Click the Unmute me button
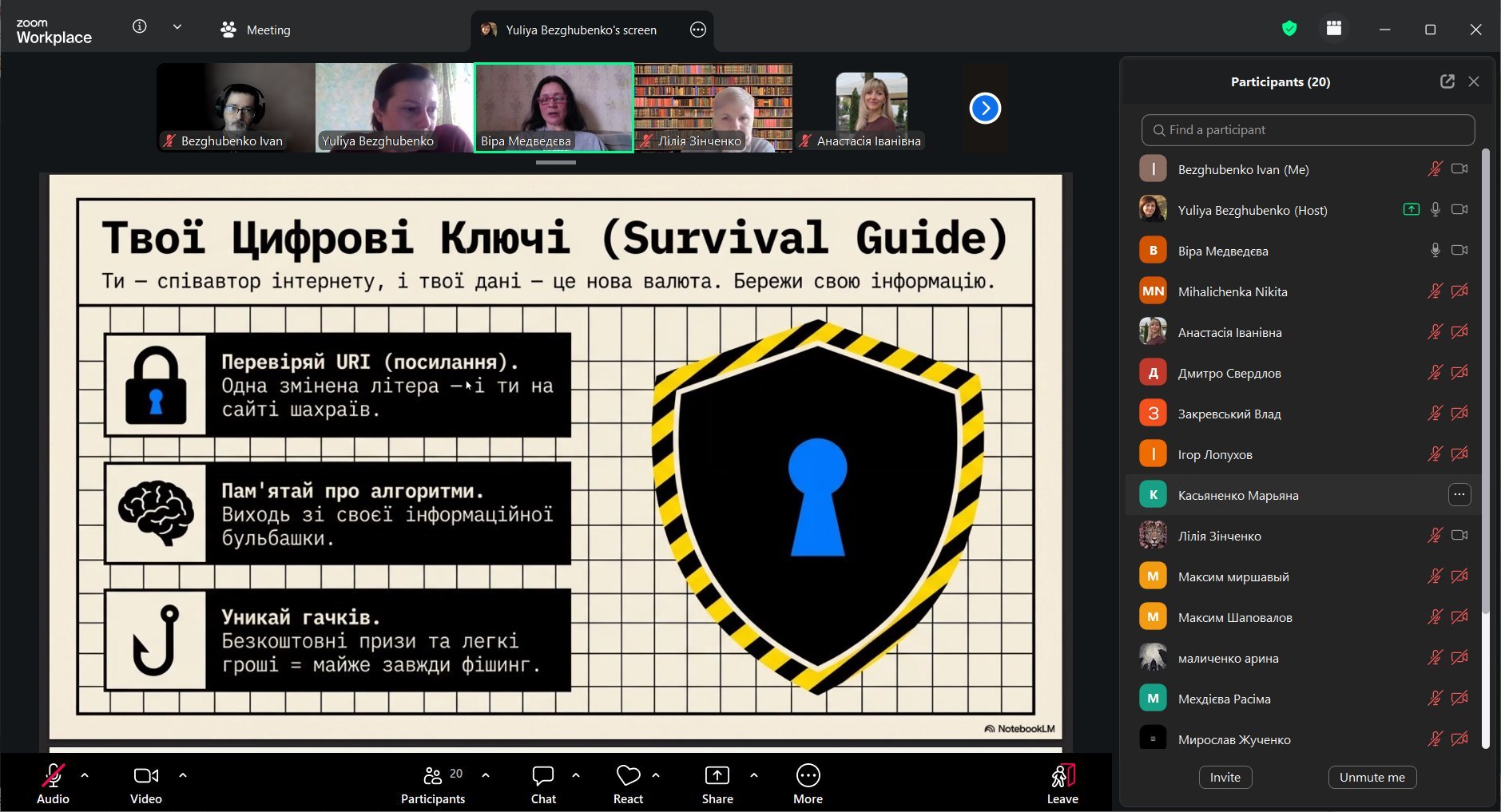 click(1372, 778)
